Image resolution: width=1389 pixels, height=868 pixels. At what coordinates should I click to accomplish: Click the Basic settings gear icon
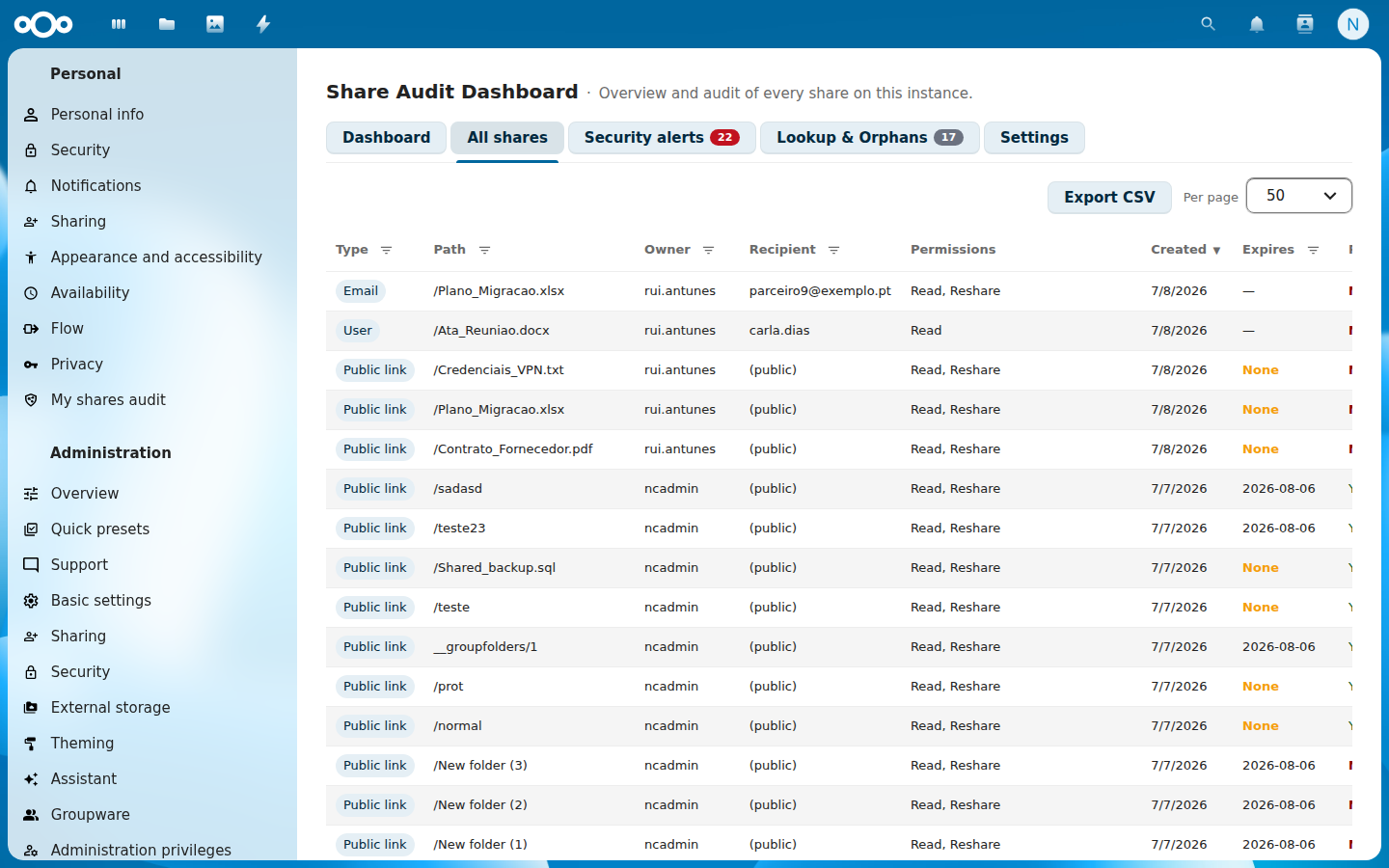pos(31,601)
